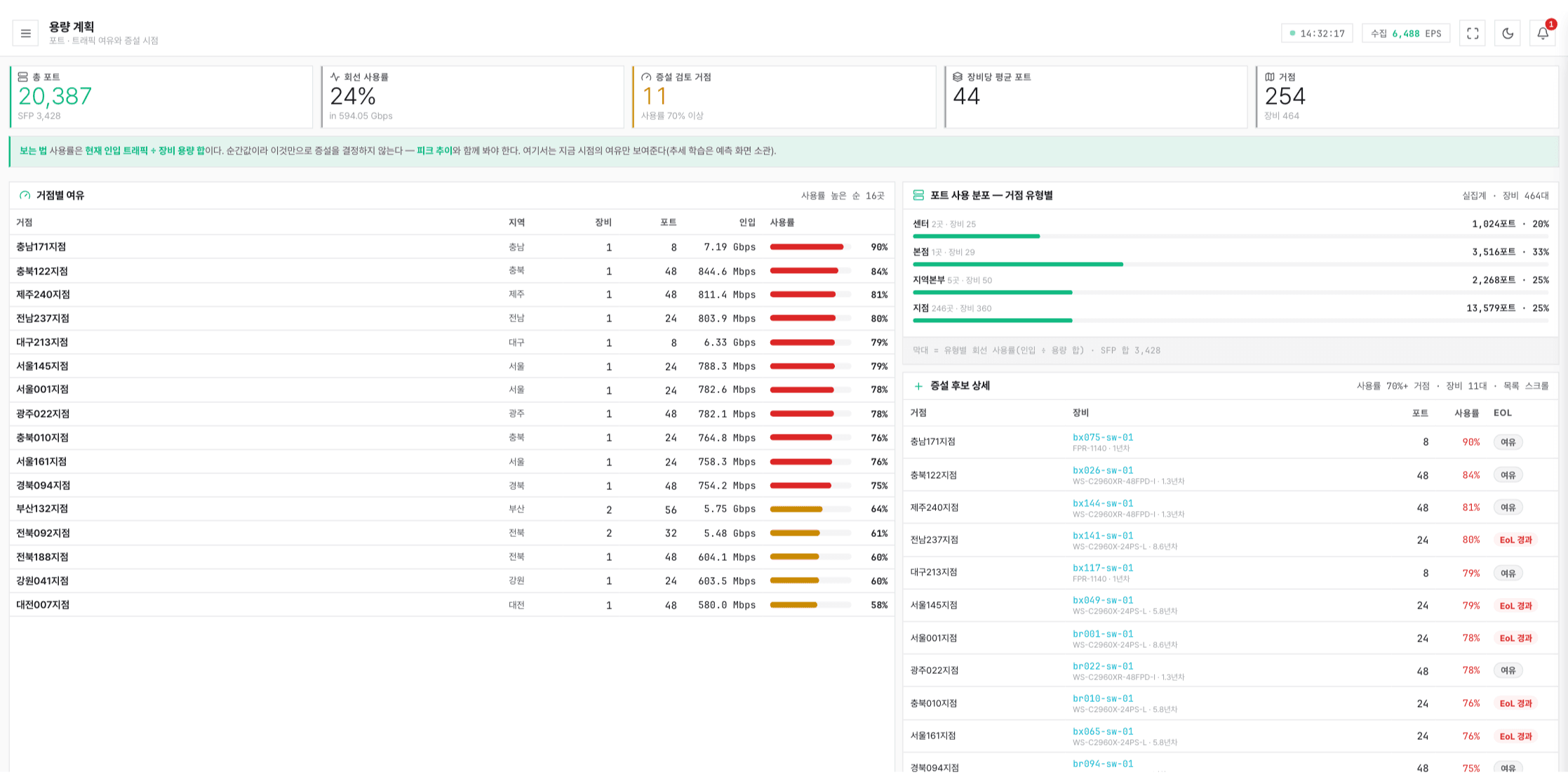1568x782 pixels.
Task: Click EoL 경과 badge for 전남237지점
Action: click(1515, 540)
